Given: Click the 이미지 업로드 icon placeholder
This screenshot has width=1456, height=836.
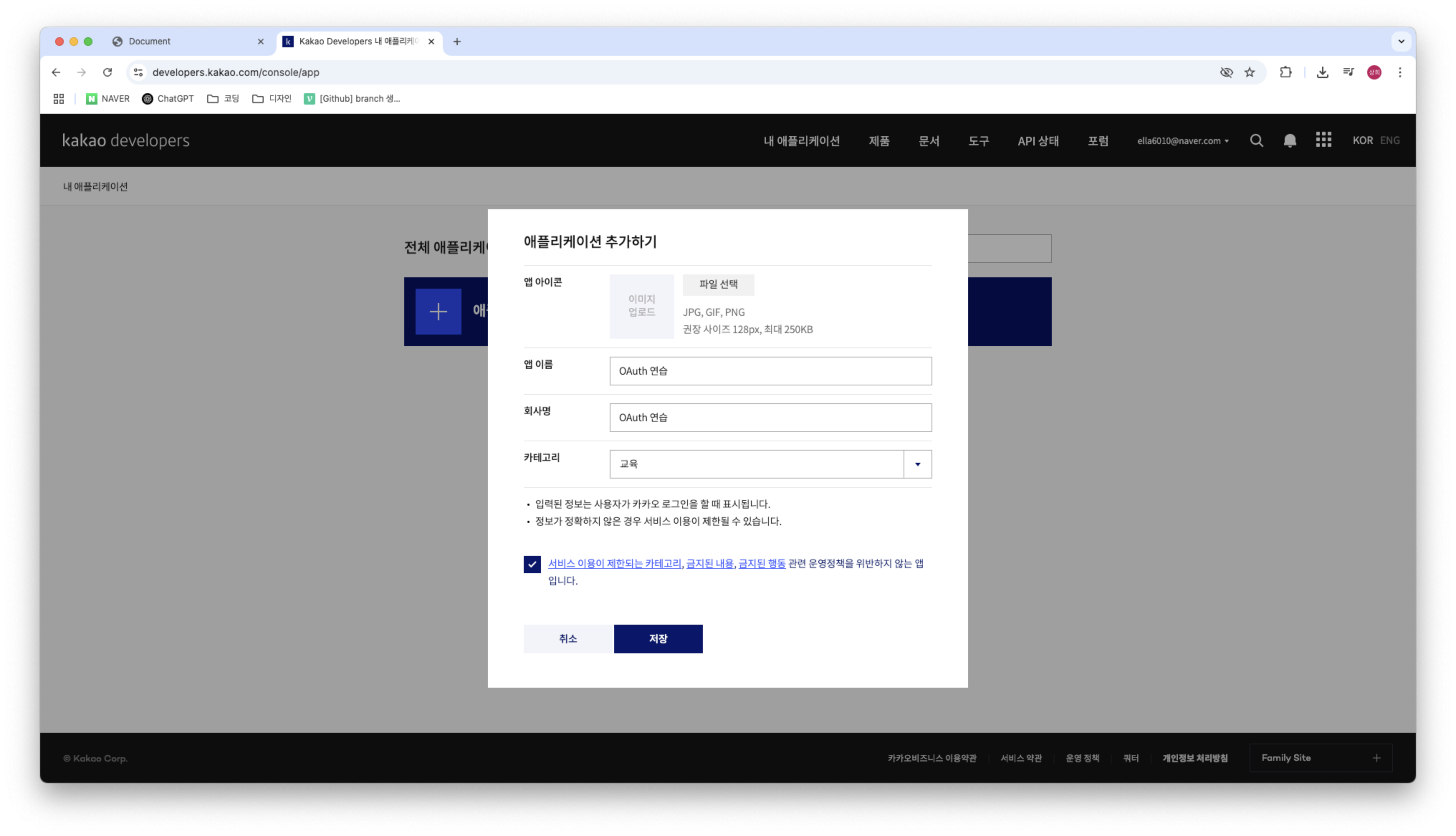Looking at the screenshot, I should tap(641, 306).
